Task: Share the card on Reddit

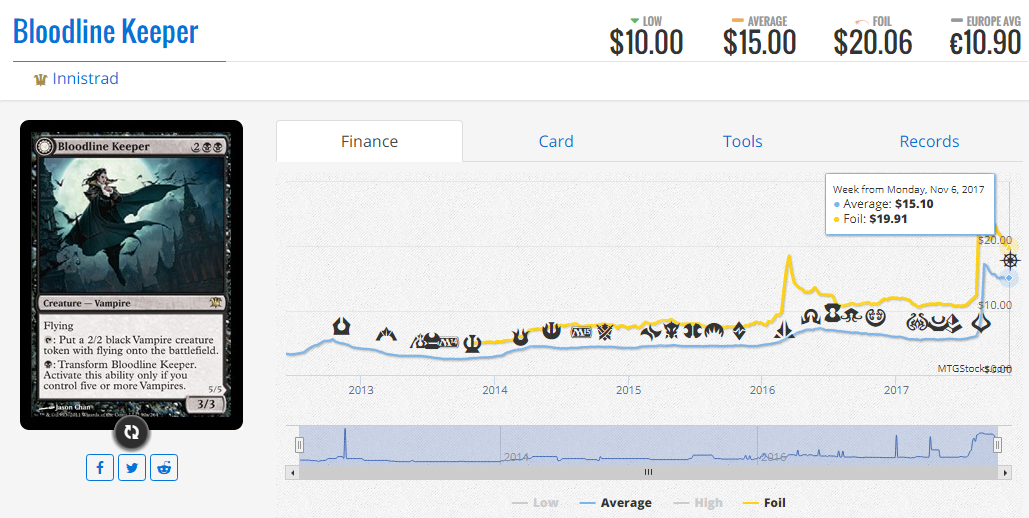Action: [x=164, y=467]
